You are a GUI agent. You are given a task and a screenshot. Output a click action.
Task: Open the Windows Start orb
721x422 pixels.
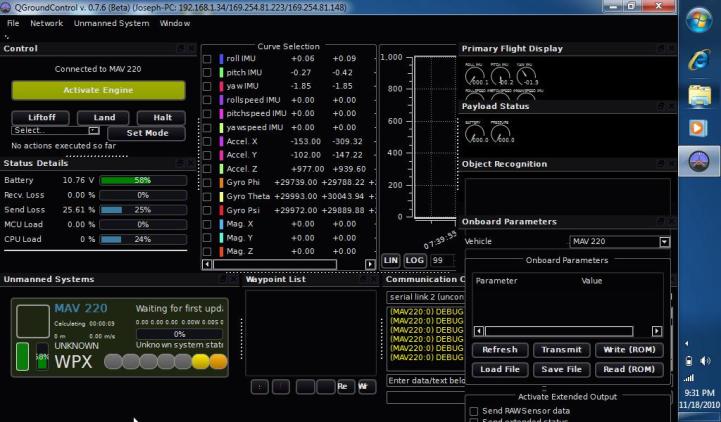[x=699, y=20]
